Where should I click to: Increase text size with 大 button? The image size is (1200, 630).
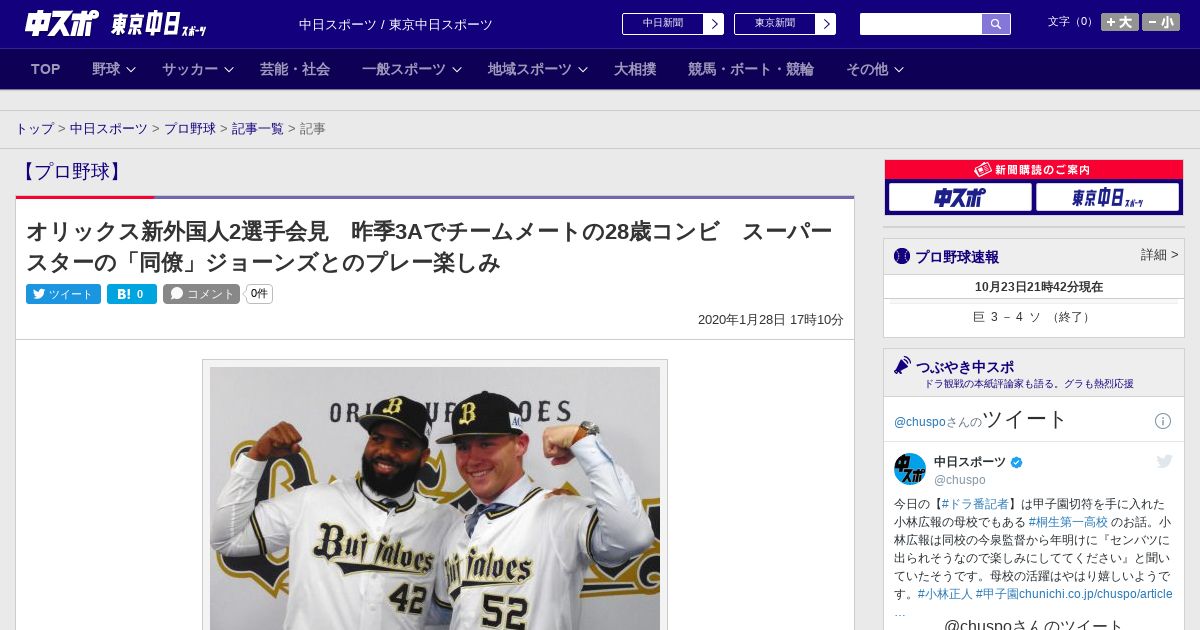[1120, 22]
